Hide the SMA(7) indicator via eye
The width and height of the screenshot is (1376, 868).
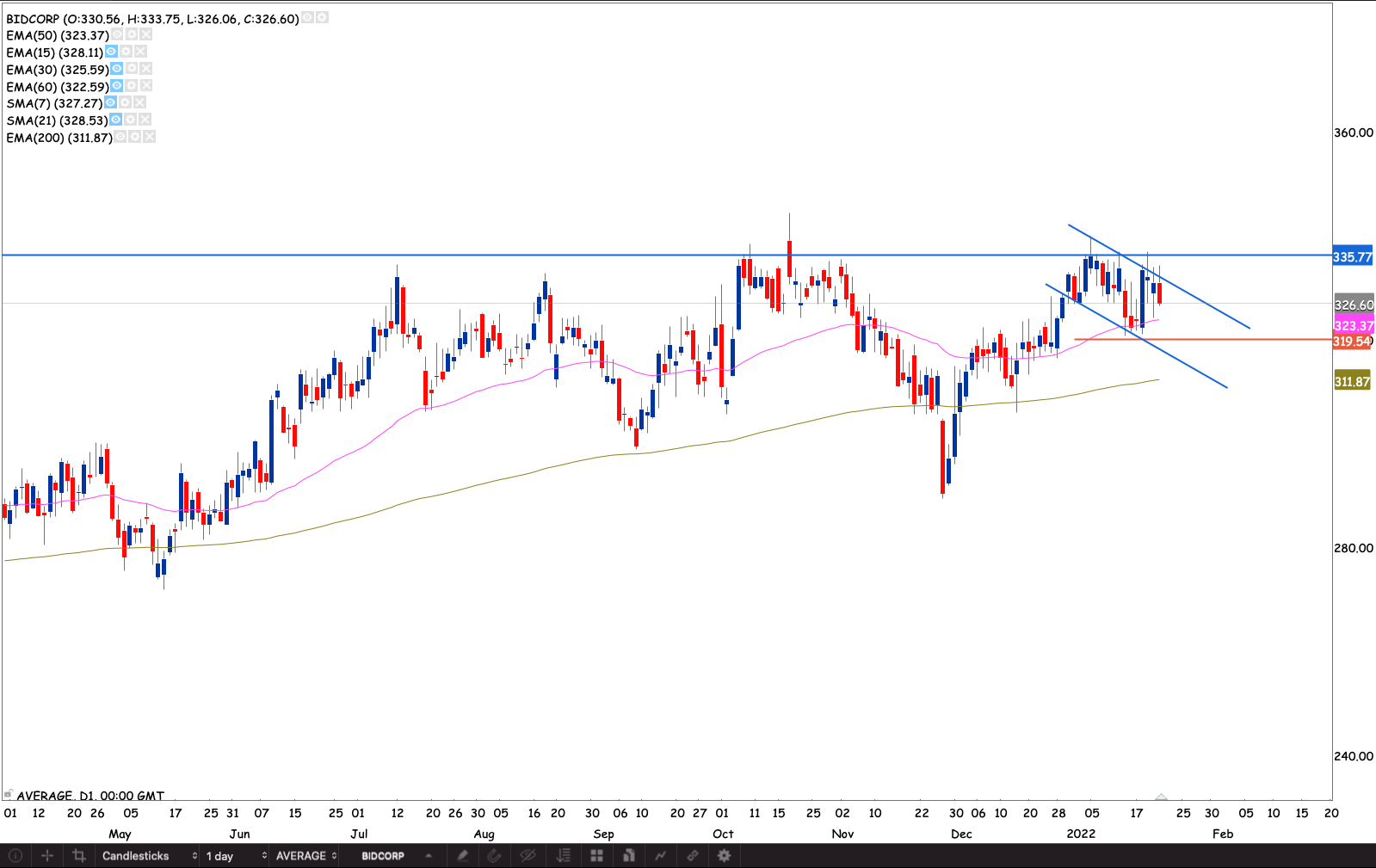(x=110, y=103)
